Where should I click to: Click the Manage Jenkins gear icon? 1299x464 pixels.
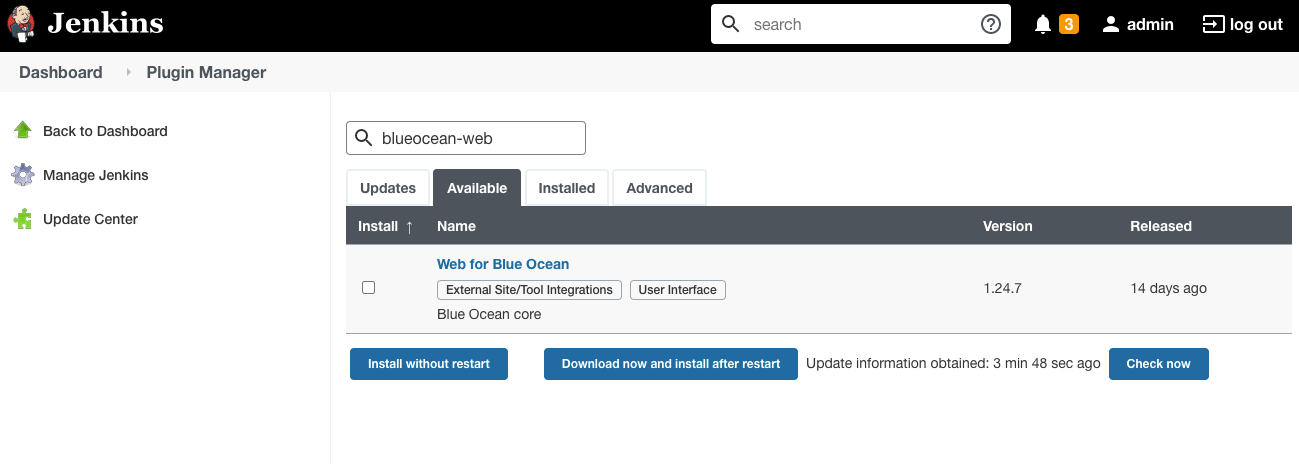23,175
